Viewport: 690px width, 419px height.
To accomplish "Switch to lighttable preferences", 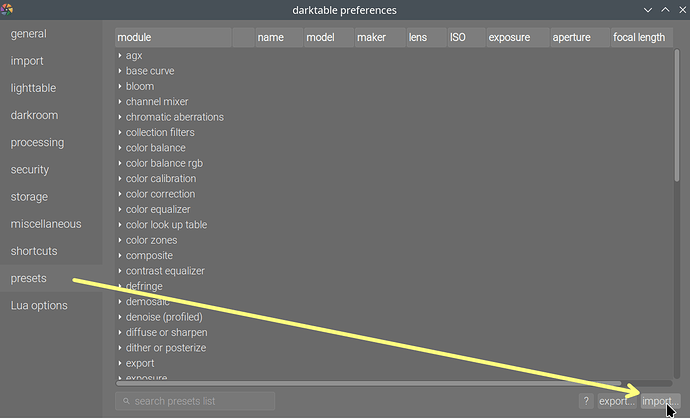I will click(51, 88).
